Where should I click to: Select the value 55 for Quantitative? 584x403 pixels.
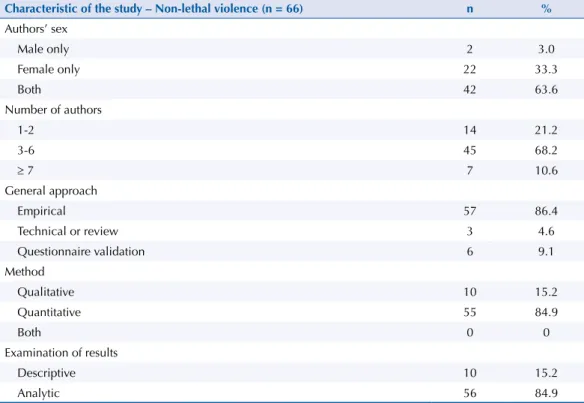(470, 312)
